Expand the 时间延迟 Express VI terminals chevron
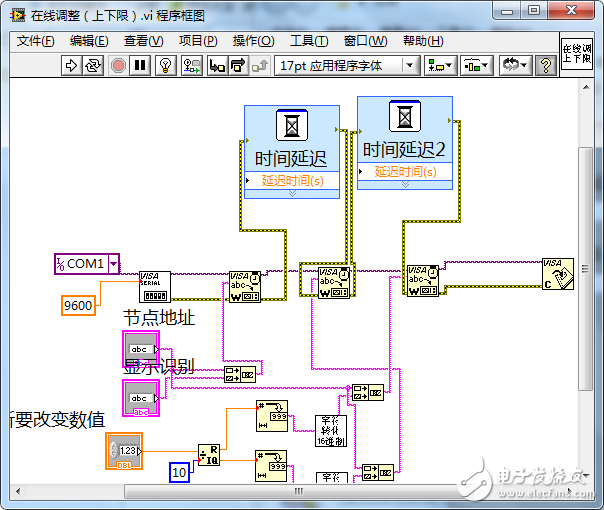 (292, 193)
